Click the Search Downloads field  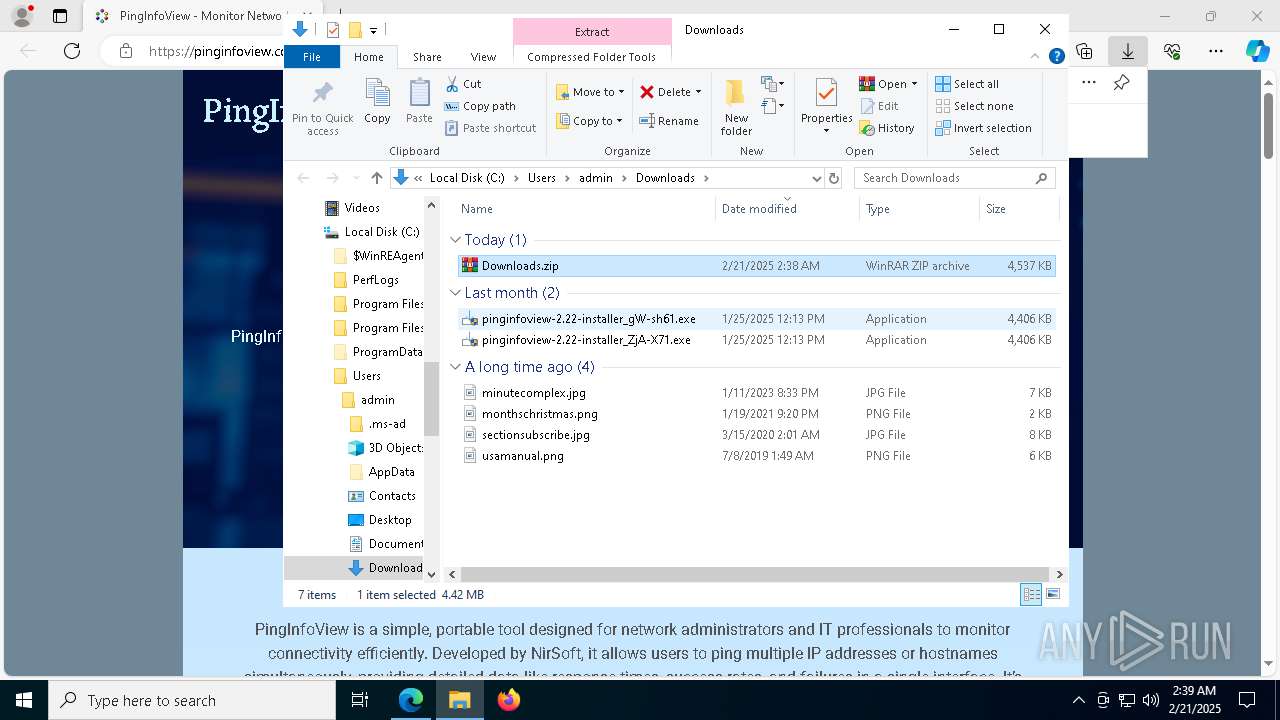(x=955, y=178)
